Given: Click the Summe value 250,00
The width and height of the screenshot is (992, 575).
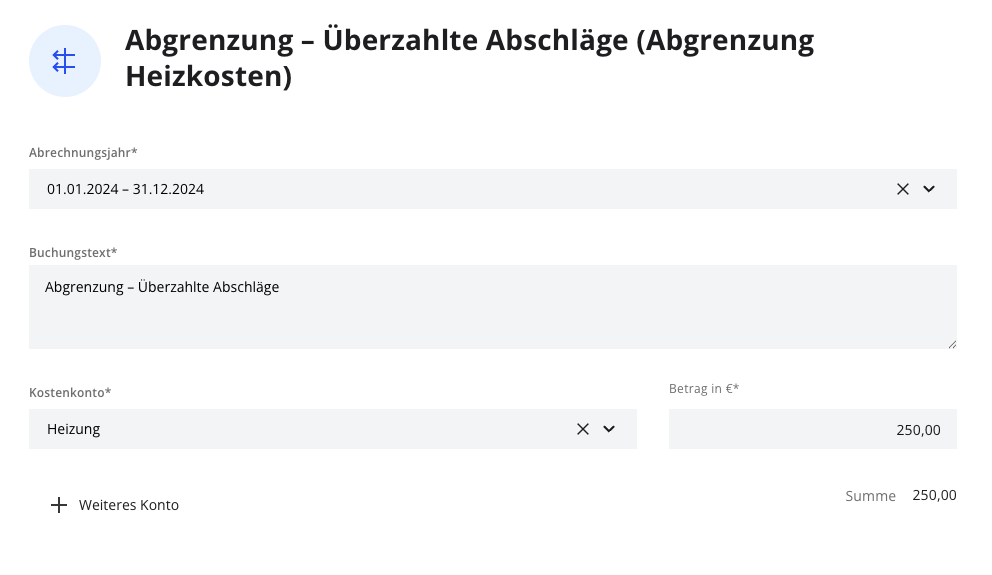Looking at the screenshot, I should point(934,495).
